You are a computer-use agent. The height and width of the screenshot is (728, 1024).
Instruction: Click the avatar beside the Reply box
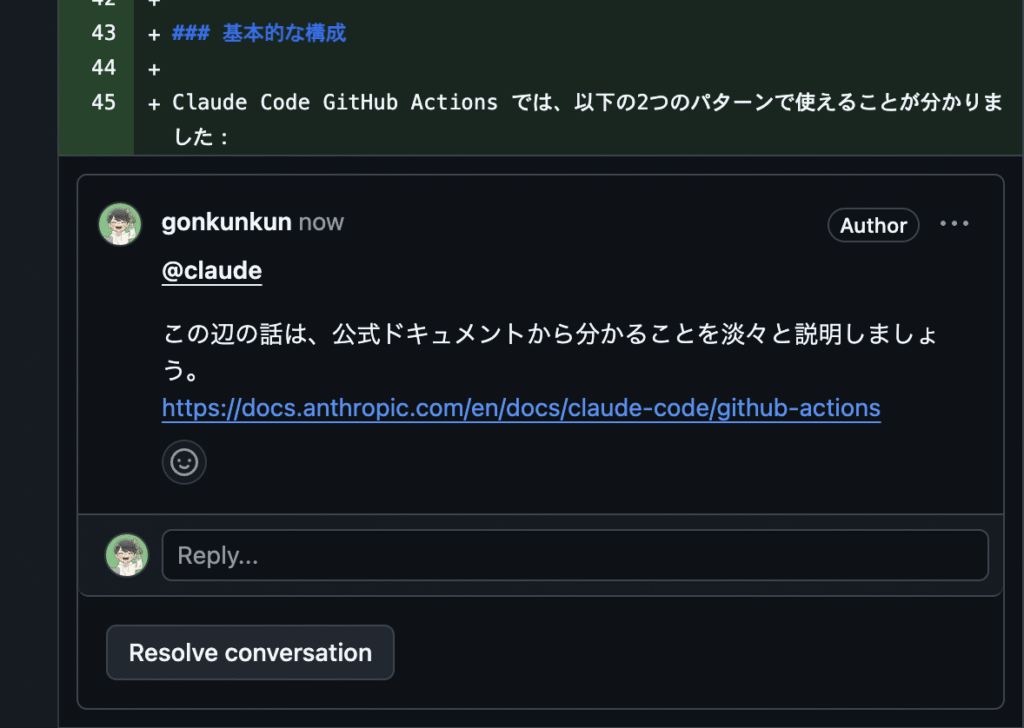[x=127, y=555]
